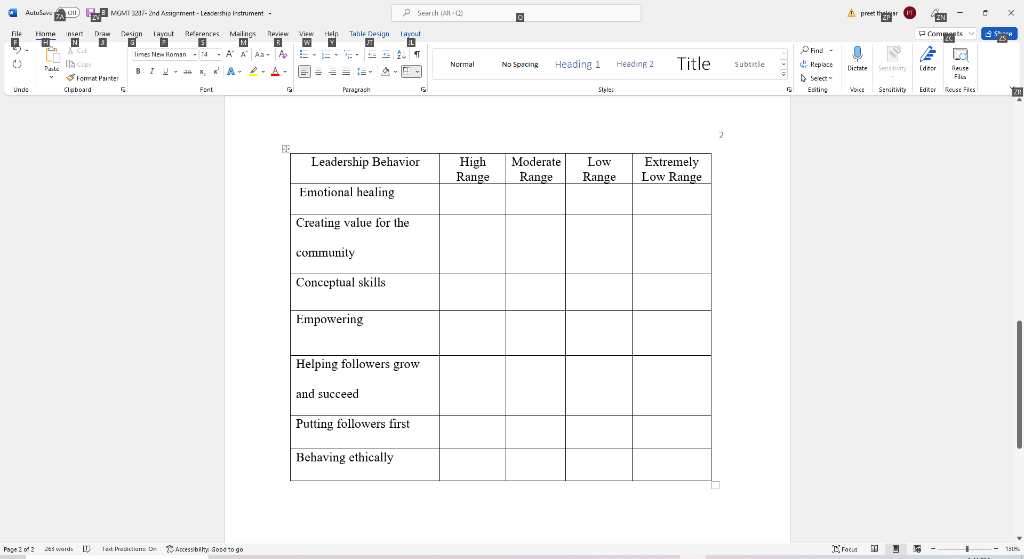
Task: Justify the paragraph text
Action: click(346, 72)
